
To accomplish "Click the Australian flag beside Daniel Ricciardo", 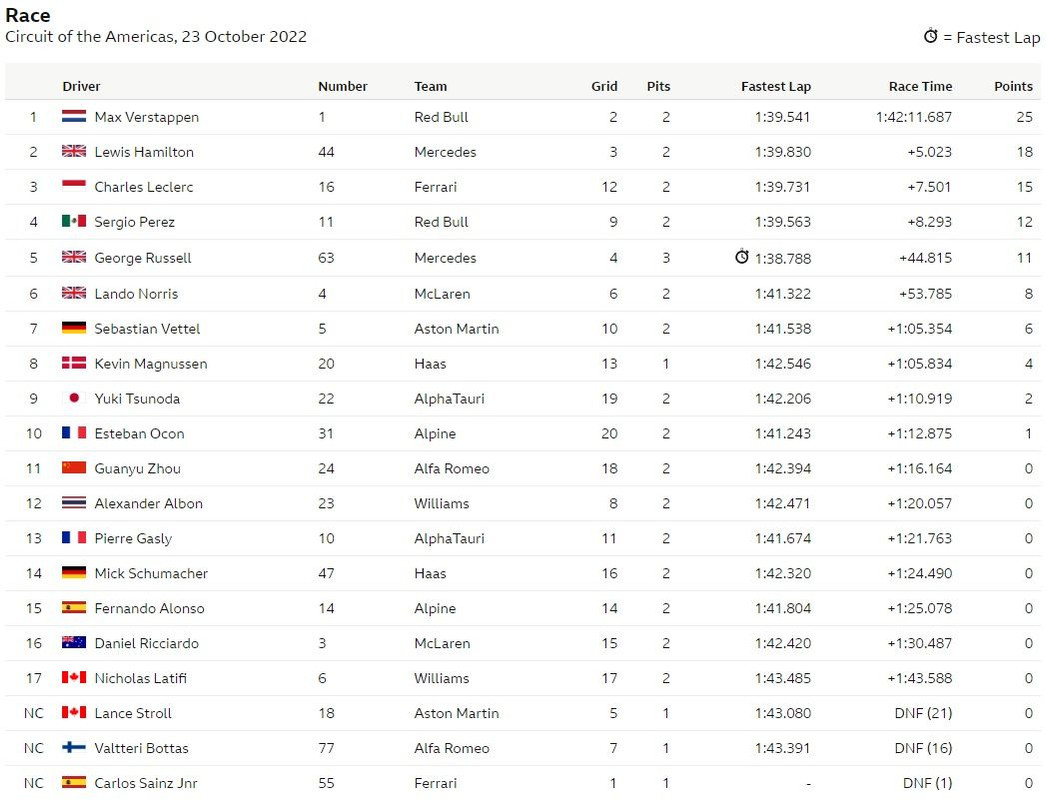I will (x=74, y=643).
